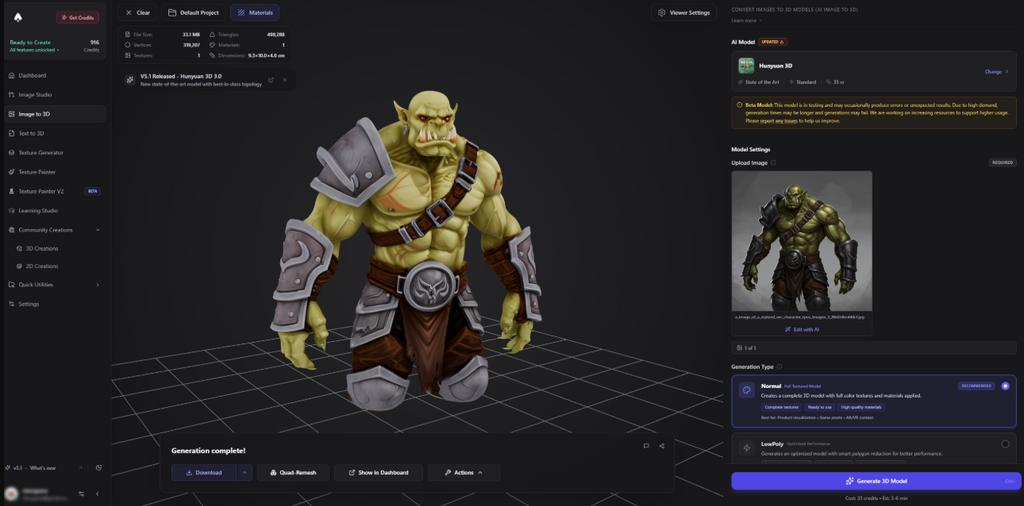Select Image to 3D in the sidebar

[x=55, y=114]
